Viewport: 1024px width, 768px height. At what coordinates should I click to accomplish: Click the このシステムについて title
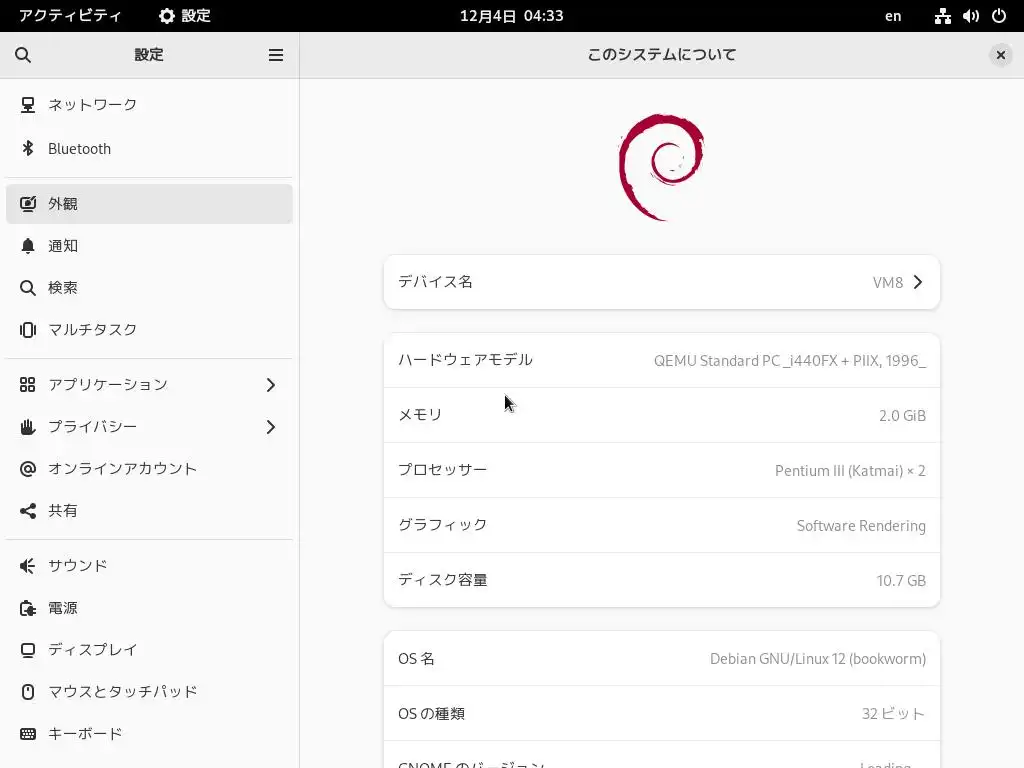coord(662,55)
